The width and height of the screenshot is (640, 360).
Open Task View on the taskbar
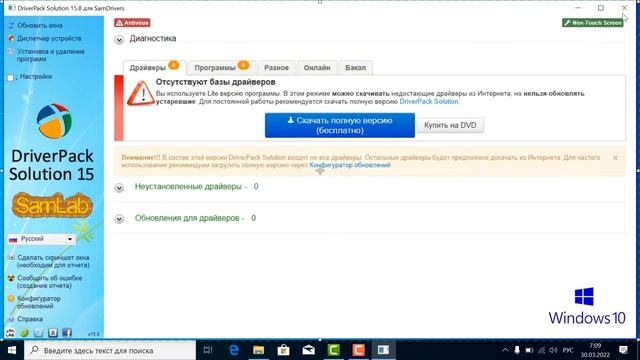(208, 350)
